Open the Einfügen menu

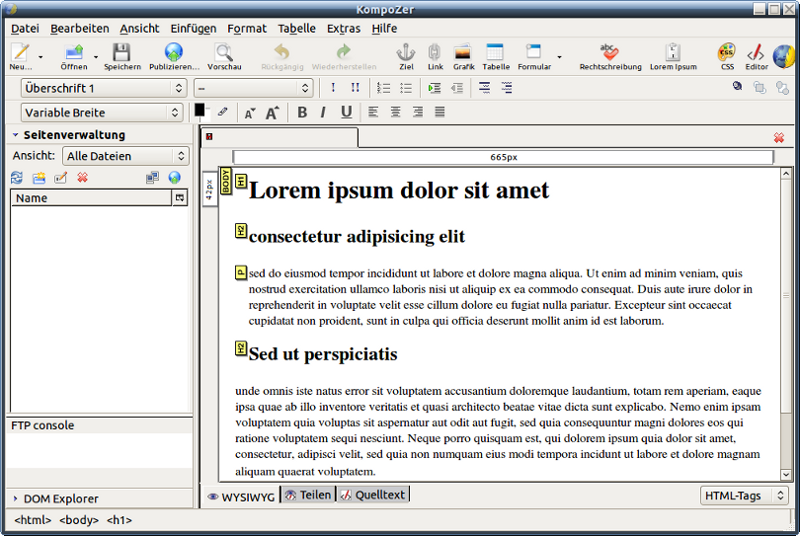pyautogui.click(x=193, y=29)
